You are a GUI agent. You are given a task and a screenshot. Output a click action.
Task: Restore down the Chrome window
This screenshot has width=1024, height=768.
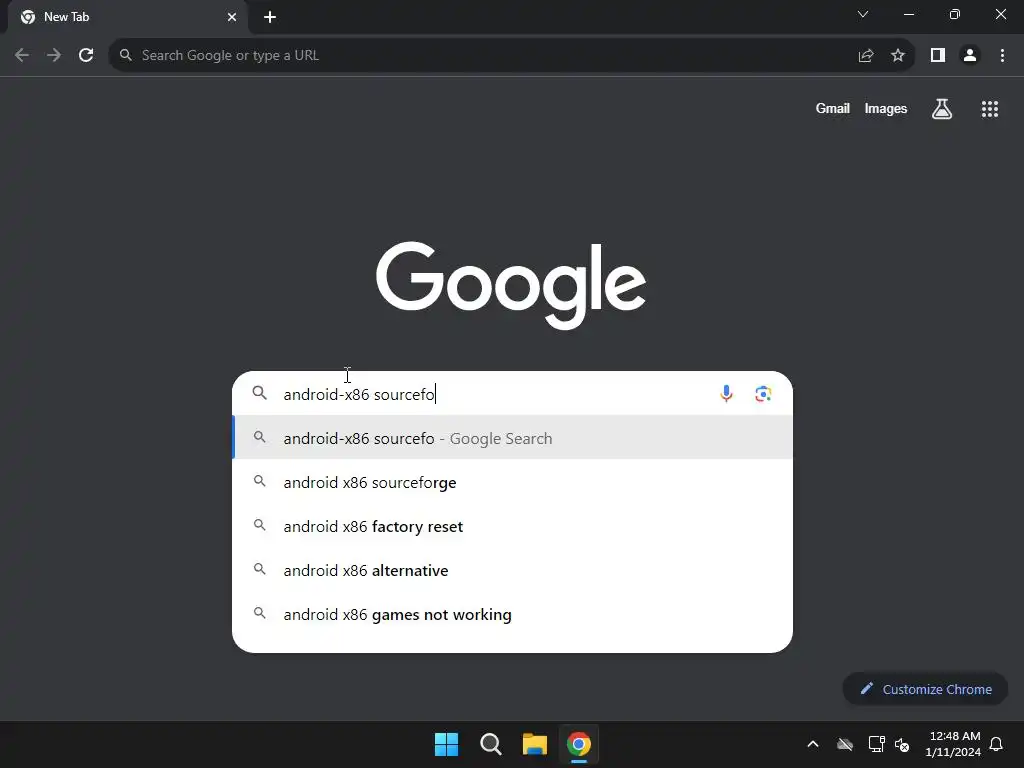(x=955, y=14)
